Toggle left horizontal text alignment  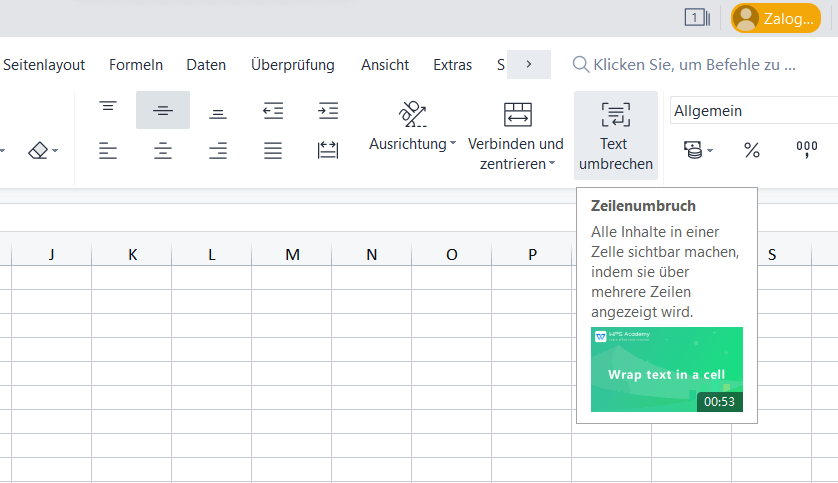(x=108, y=151)
